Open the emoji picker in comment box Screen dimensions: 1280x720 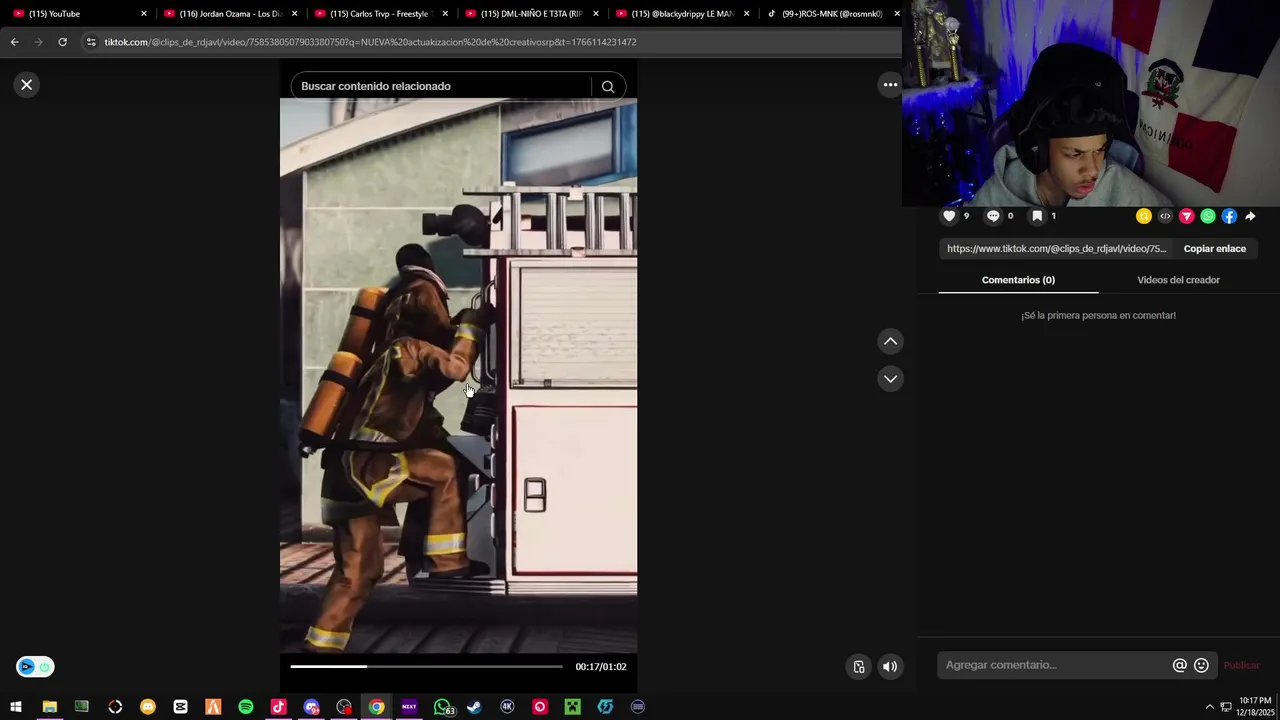click(1202, 665)
